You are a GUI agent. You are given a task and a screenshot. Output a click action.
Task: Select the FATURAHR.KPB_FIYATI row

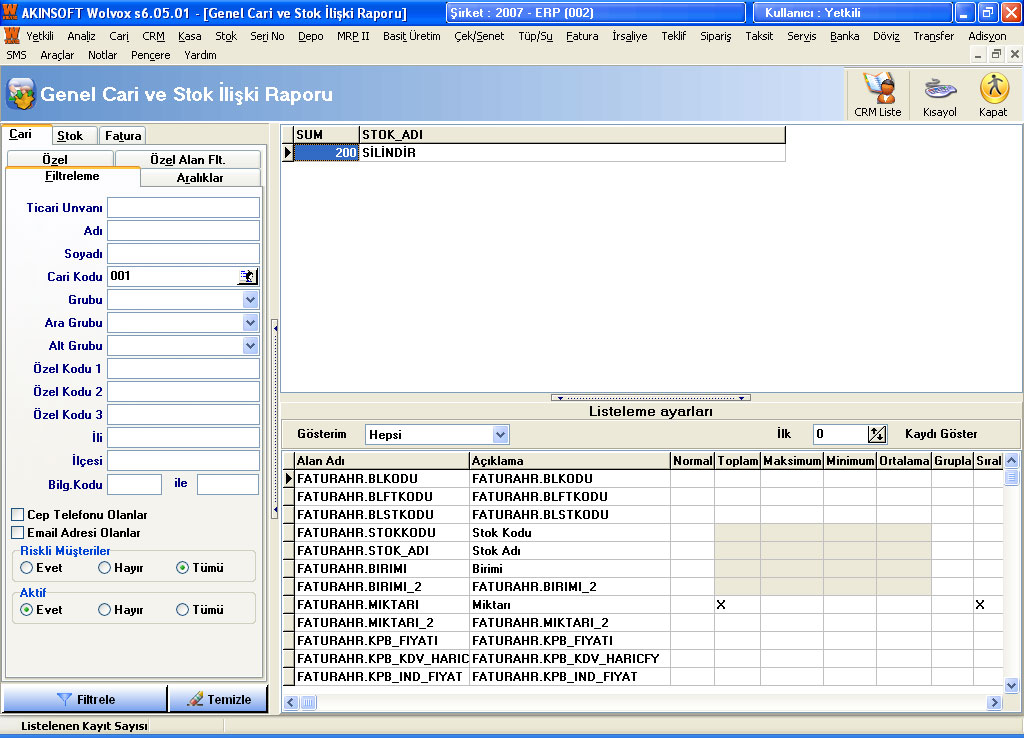click(643, 641)
